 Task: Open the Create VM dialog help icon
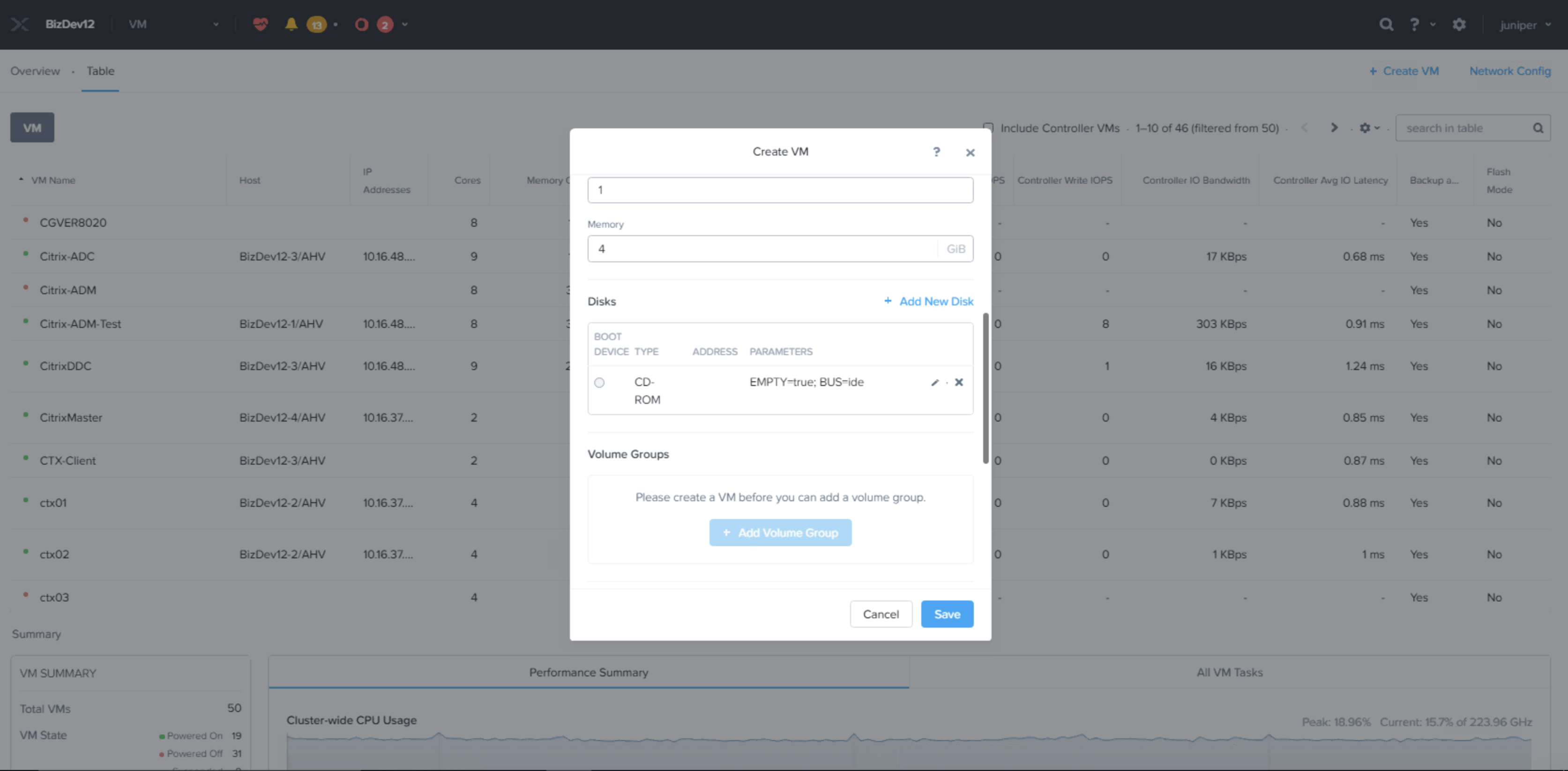[x=936, y=152]
